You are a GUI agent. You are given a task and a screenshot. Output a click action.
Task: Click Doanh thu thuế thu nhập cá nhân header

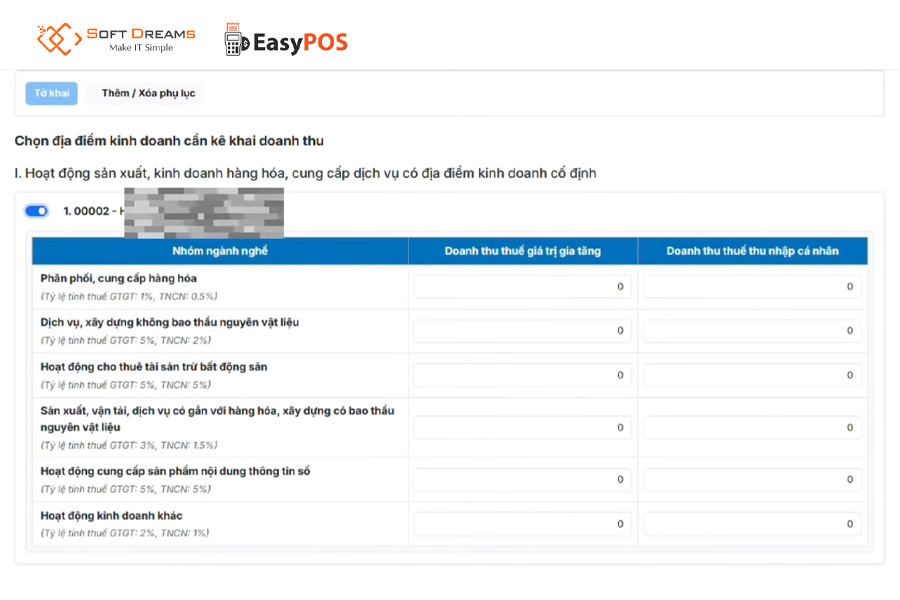click(752, 251)
